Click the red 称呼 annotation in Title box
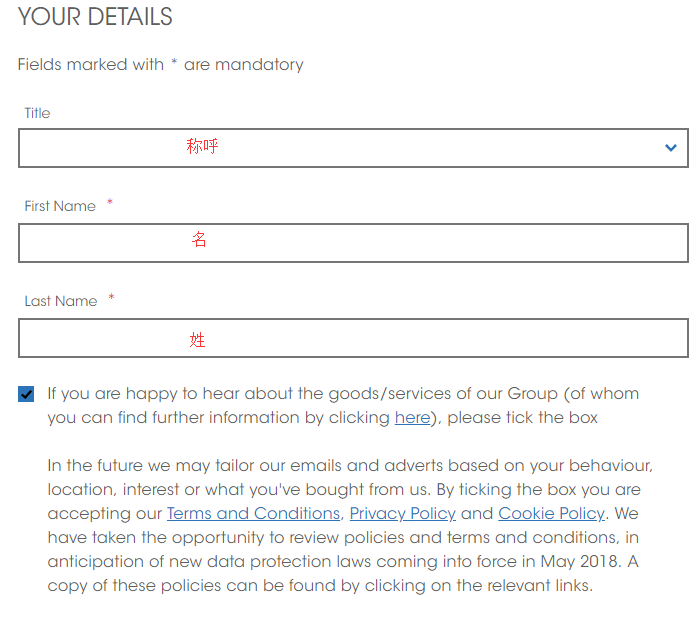697x617 pixels. 202,146
